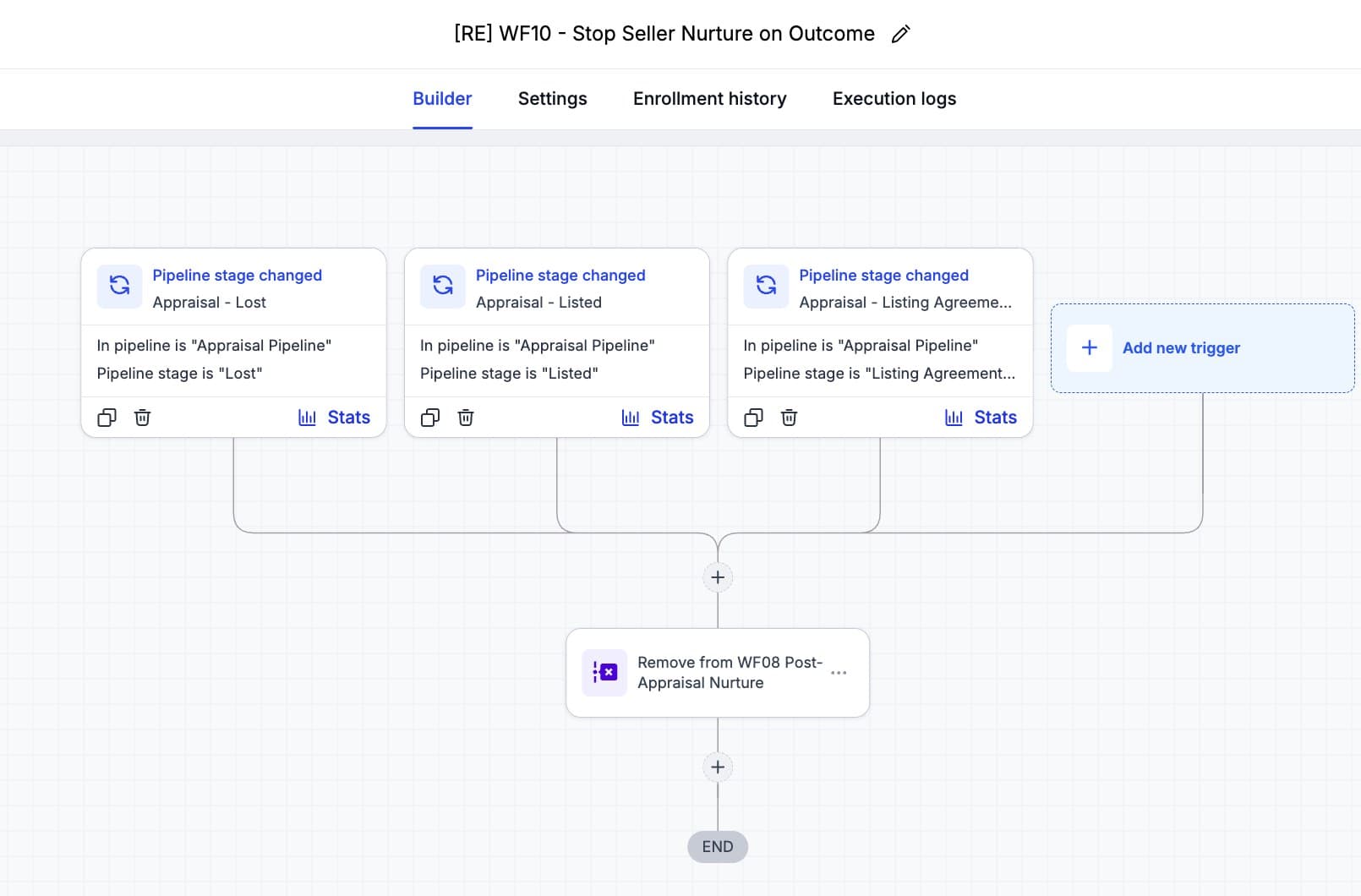Open the Enrollment history tab
Image resolution: width=1361 pixels, height=896 pixels.
pyautogui.click(x=710, y=99)
